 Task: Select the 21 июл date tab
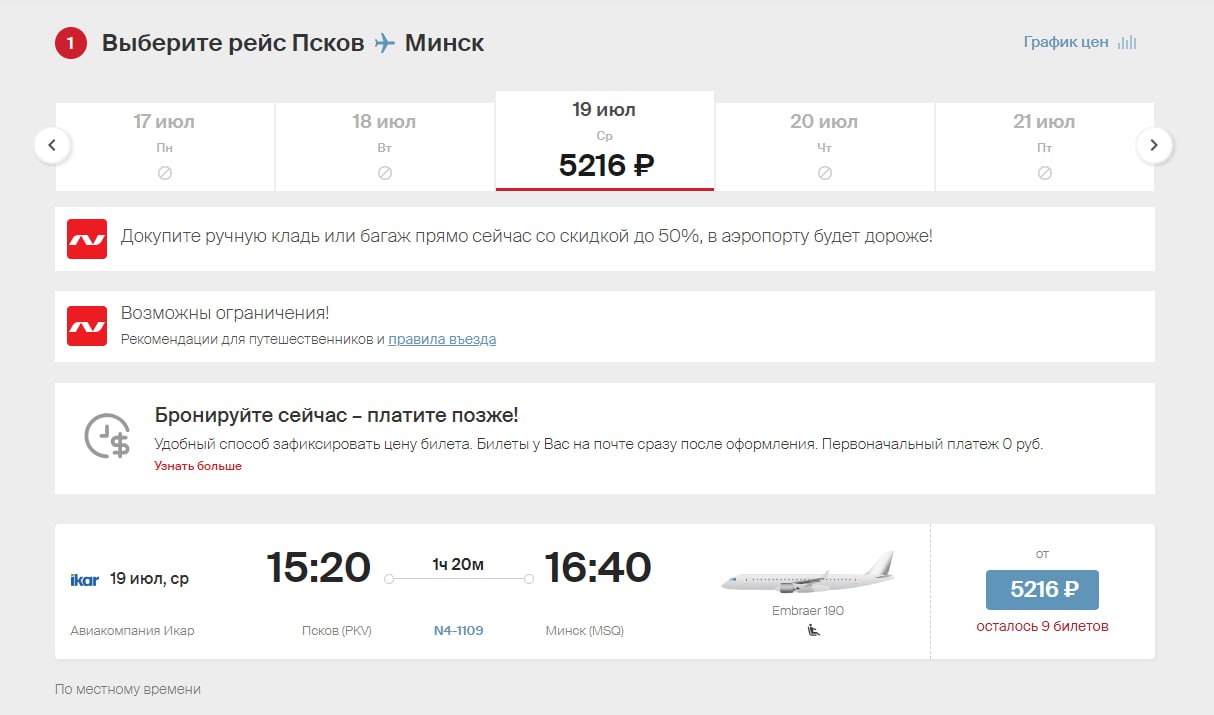coord(1044,146)
